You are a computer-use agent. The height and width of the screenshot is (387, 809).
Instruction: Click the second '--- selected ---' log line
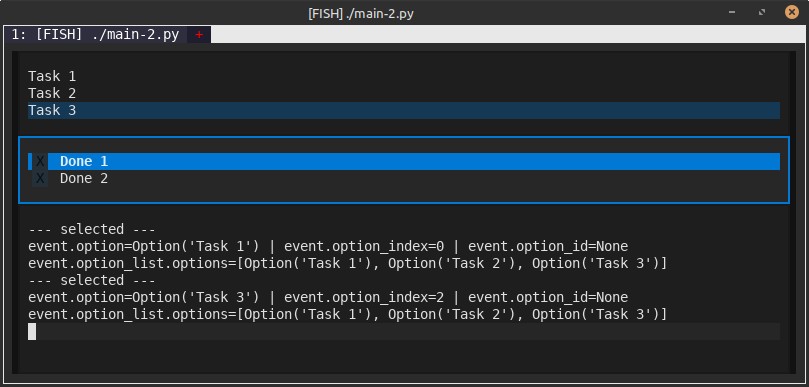[x=92, y=280]
